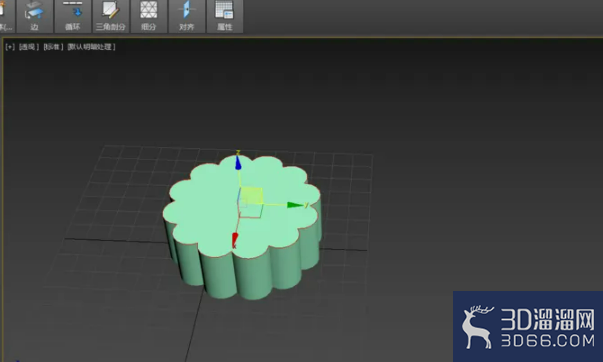
Task: Open the 属性 (Properties) ribbon panel
Action: pyautogui.click(x=225, y=16)
